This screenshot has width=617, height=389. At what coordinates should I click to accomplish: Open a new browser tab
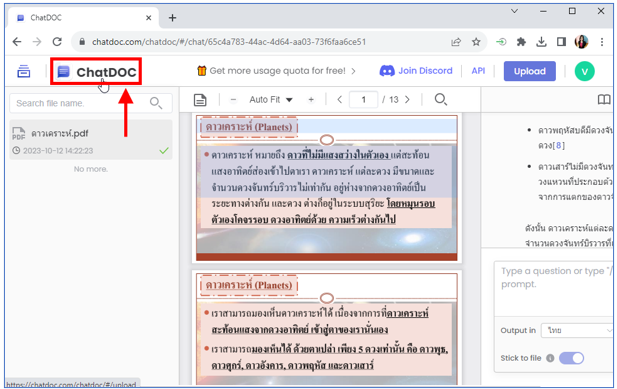[x=172, y=18]
